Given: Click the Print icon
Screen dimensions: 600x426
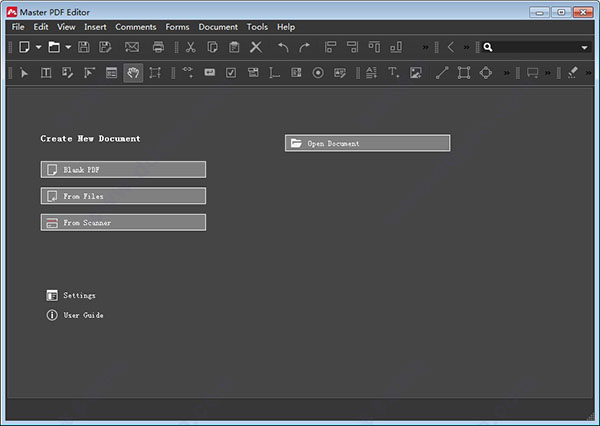Looking at the screenshot, I should coord(158,47).
